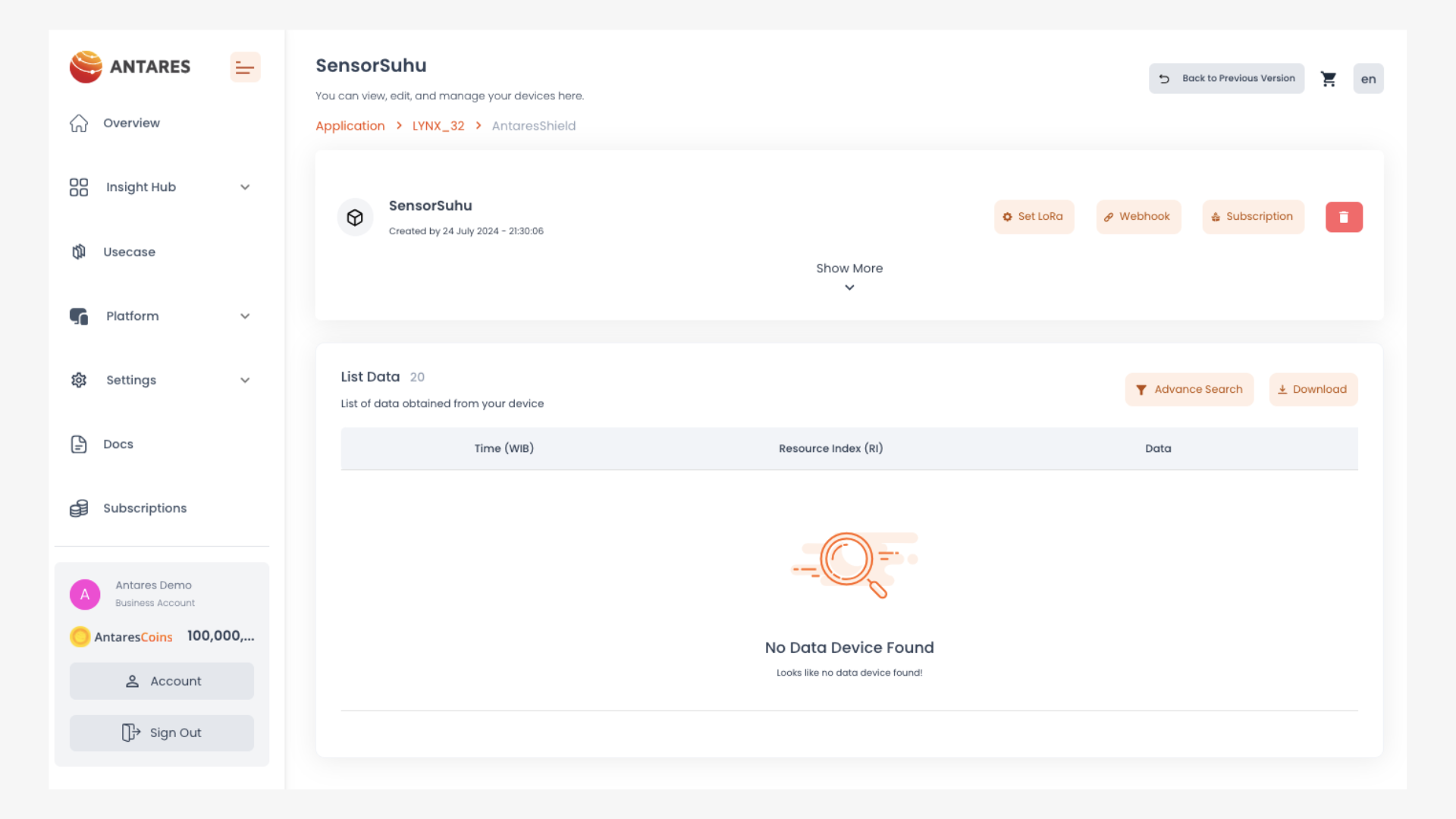Expand the Platform submenu chevron
Screen dimensions: 1456x819
point(245,316)
